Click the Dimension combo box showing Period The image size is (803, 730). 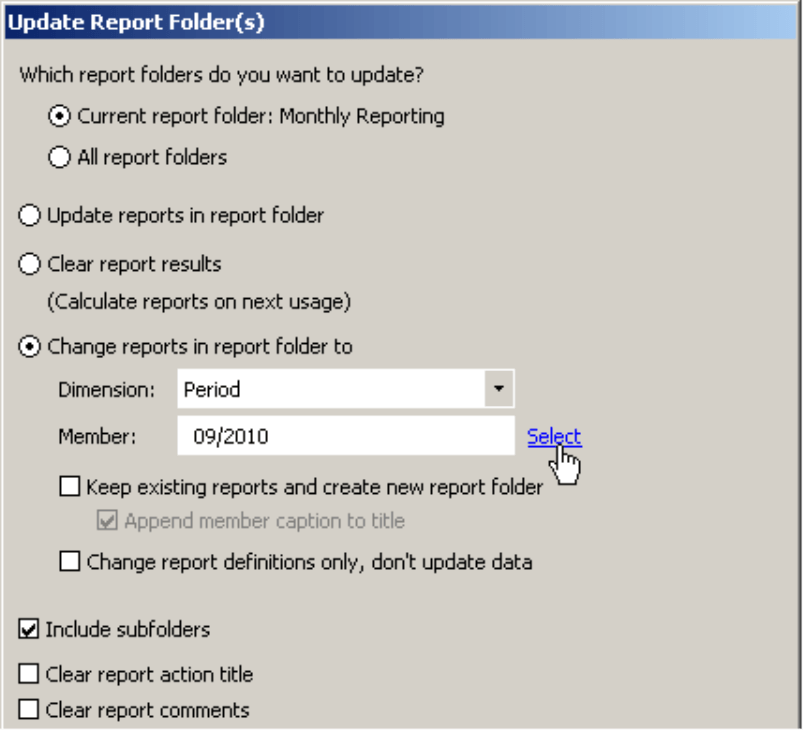[346, 389]
